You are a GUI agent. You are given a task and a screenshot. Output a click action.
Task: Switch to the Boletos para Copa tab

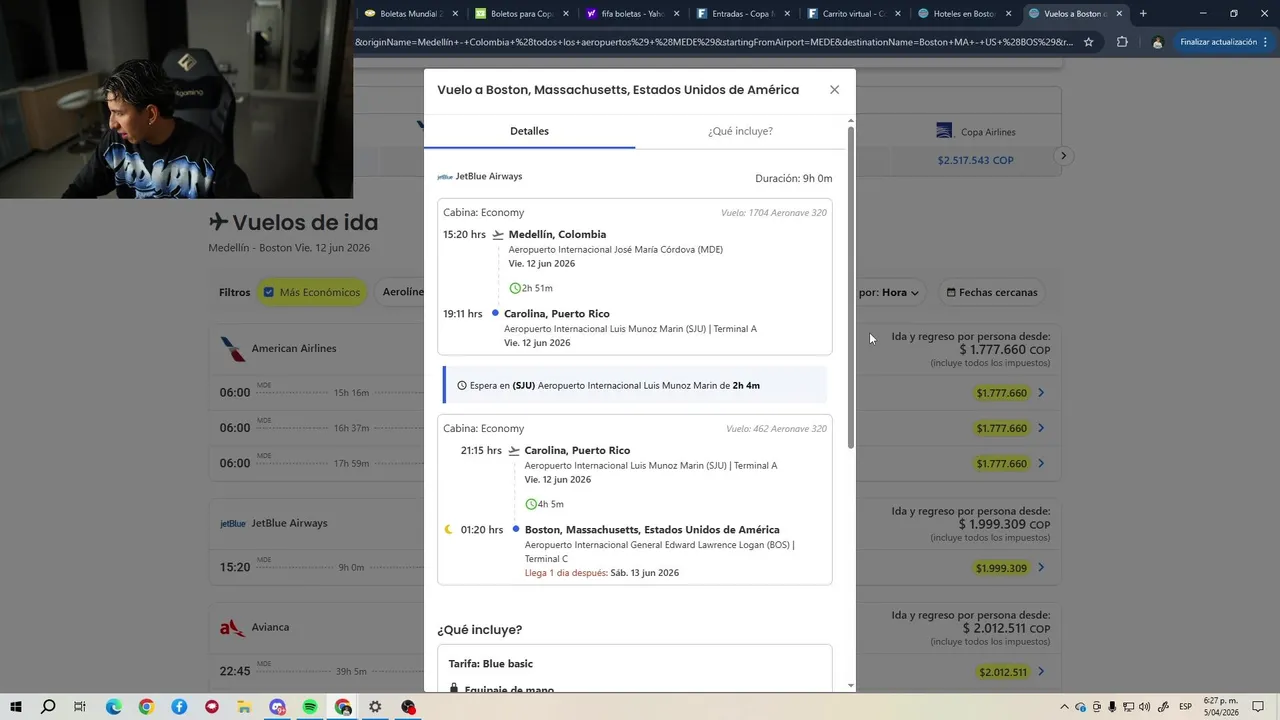pos(521,14)
